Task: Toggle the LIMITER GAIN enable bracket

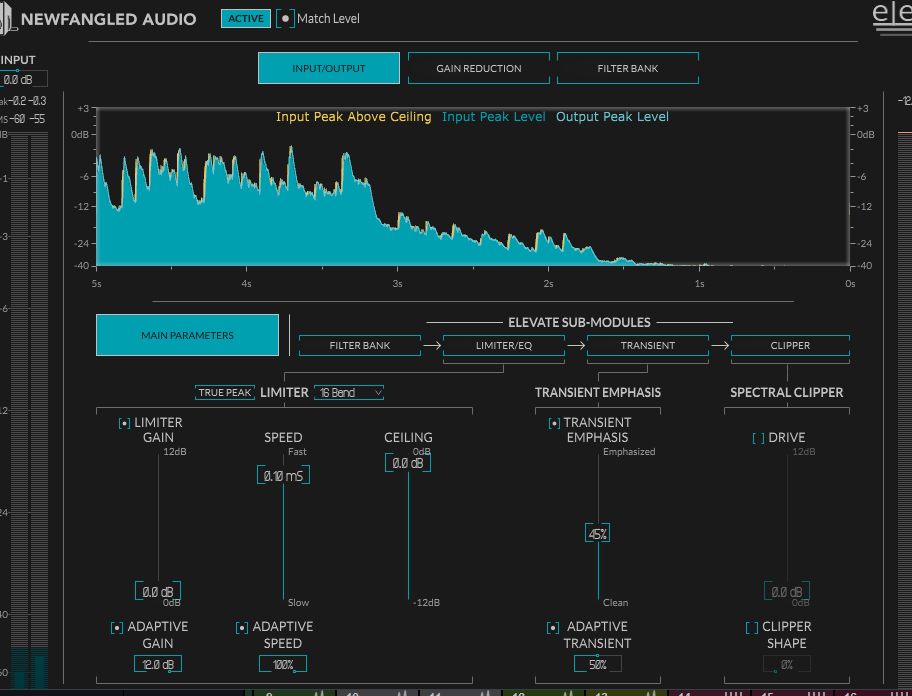Action: coord(124,423)
